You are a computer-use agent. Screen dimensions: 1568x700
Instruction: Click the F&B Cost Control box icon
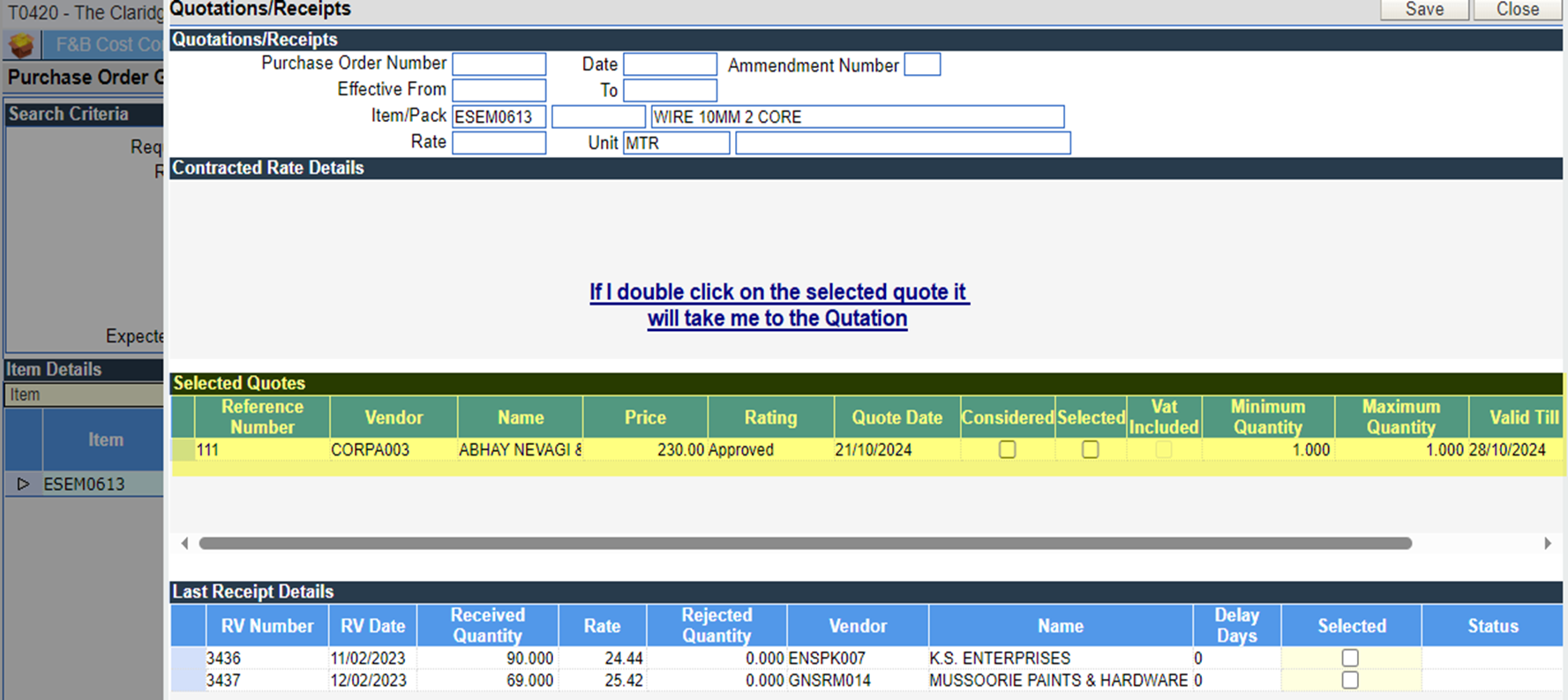21,45
